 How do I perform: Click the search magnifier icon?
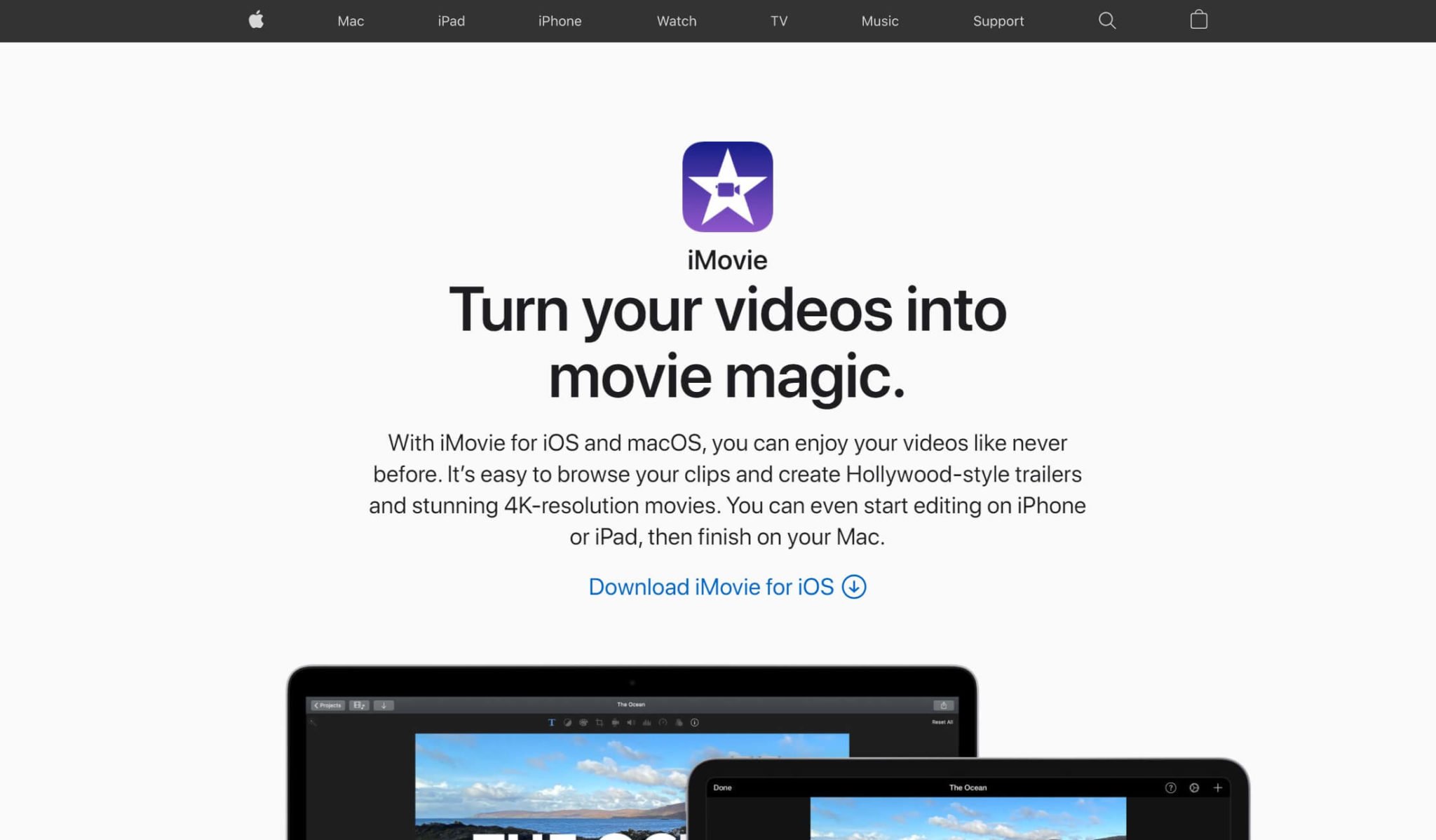[1108, 20]
